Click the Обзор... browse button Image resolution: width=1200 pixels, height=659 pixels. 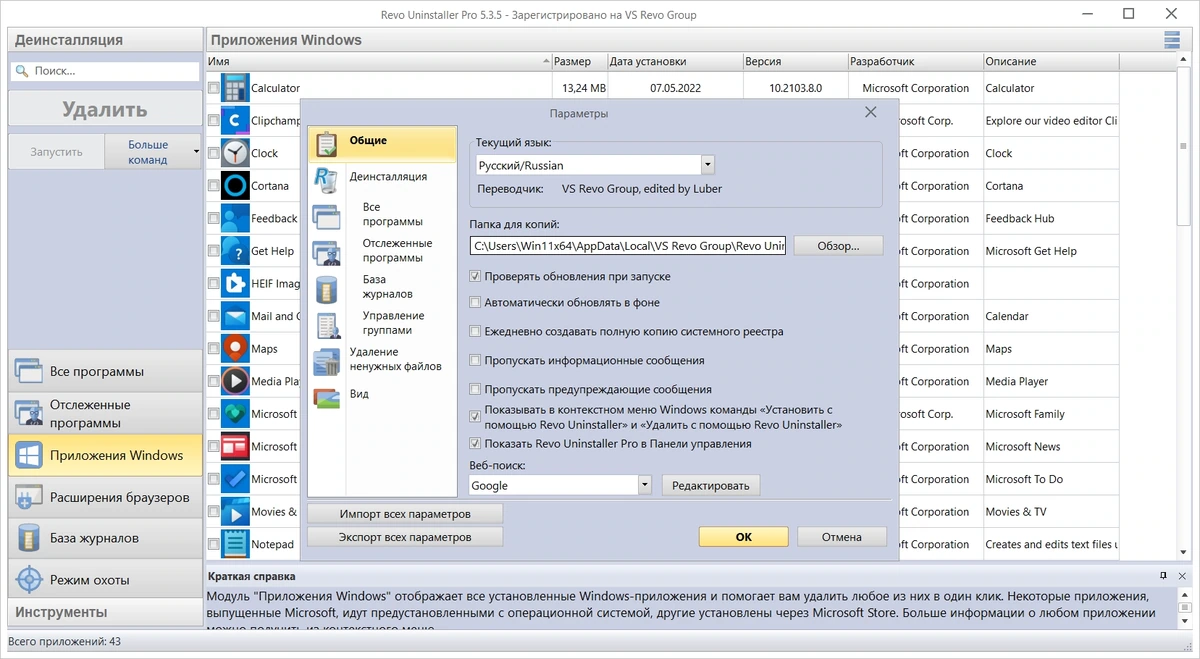[838, 246]
